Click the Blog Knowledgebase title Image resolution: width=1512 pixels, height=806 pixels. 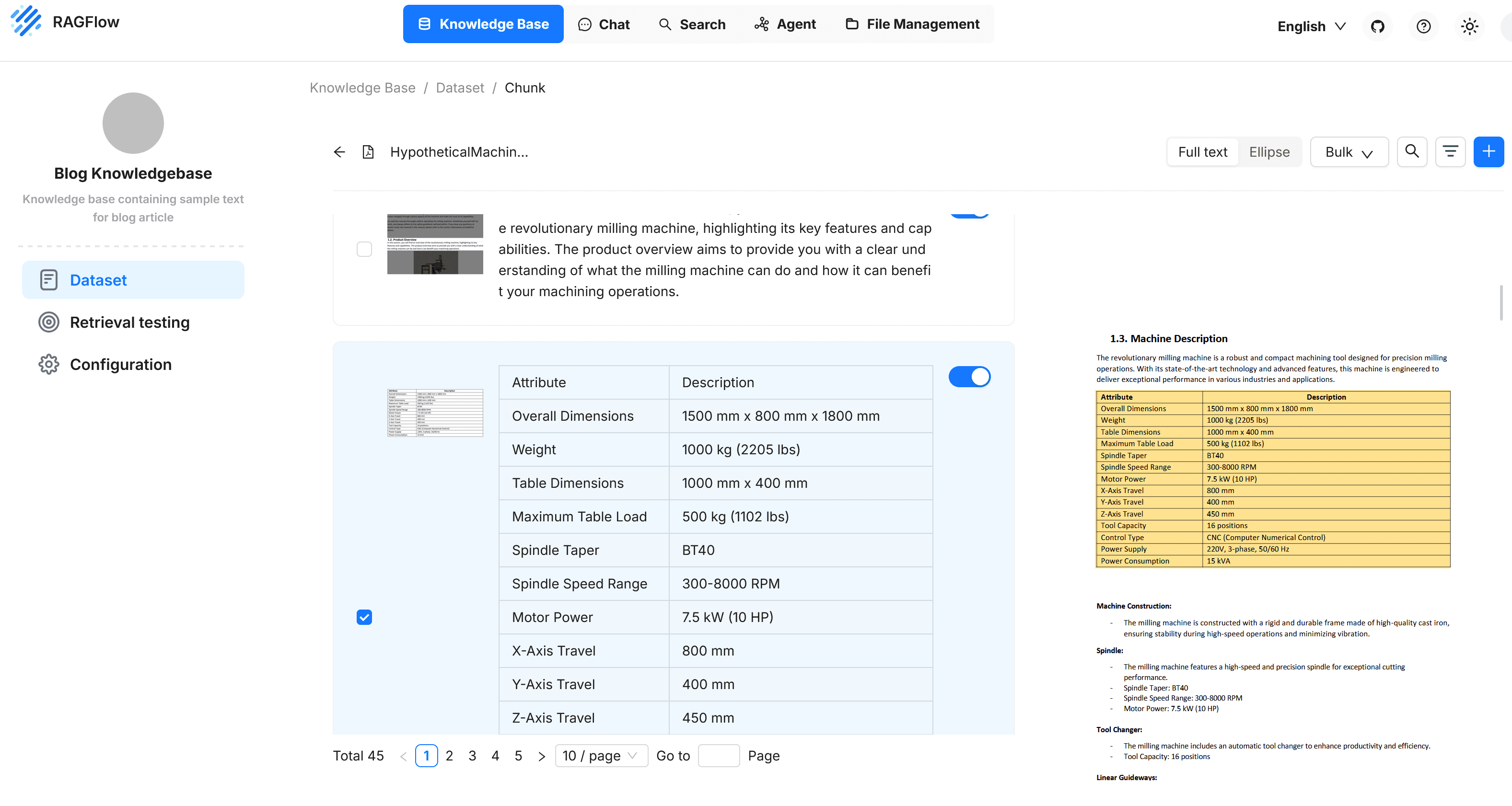[x=133, y=173]
